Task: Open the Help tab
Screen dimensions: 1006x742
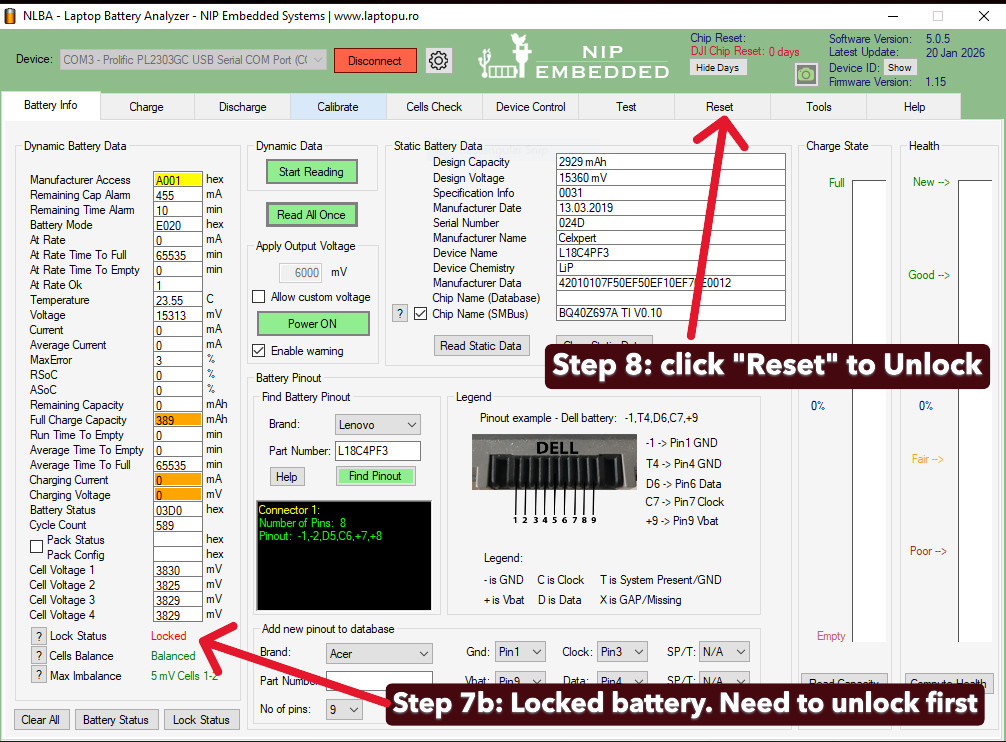Action: click(914, 107)
